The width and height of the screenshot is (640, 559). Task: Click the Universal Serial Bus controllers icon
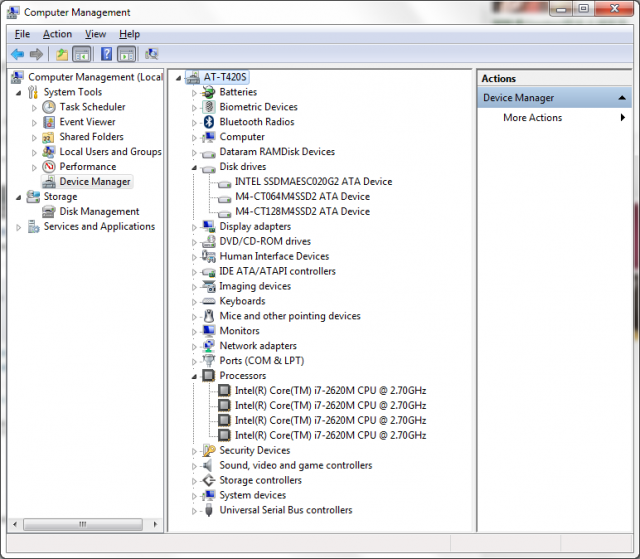[x=209, y=510]
